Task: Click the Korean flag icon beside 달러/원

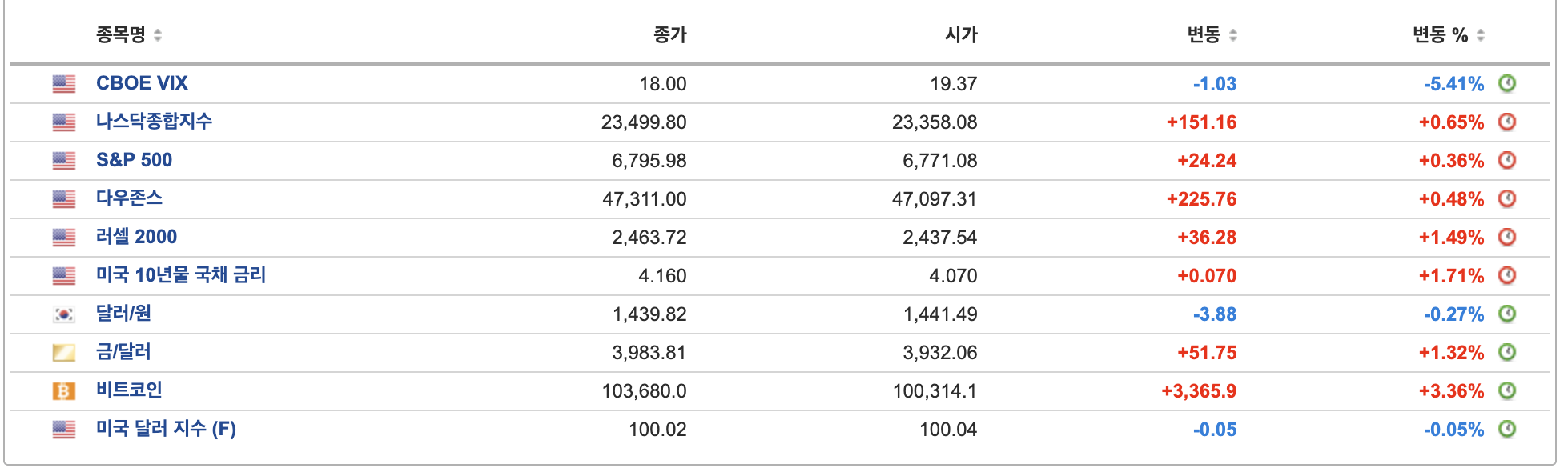Action: (66, 313)
